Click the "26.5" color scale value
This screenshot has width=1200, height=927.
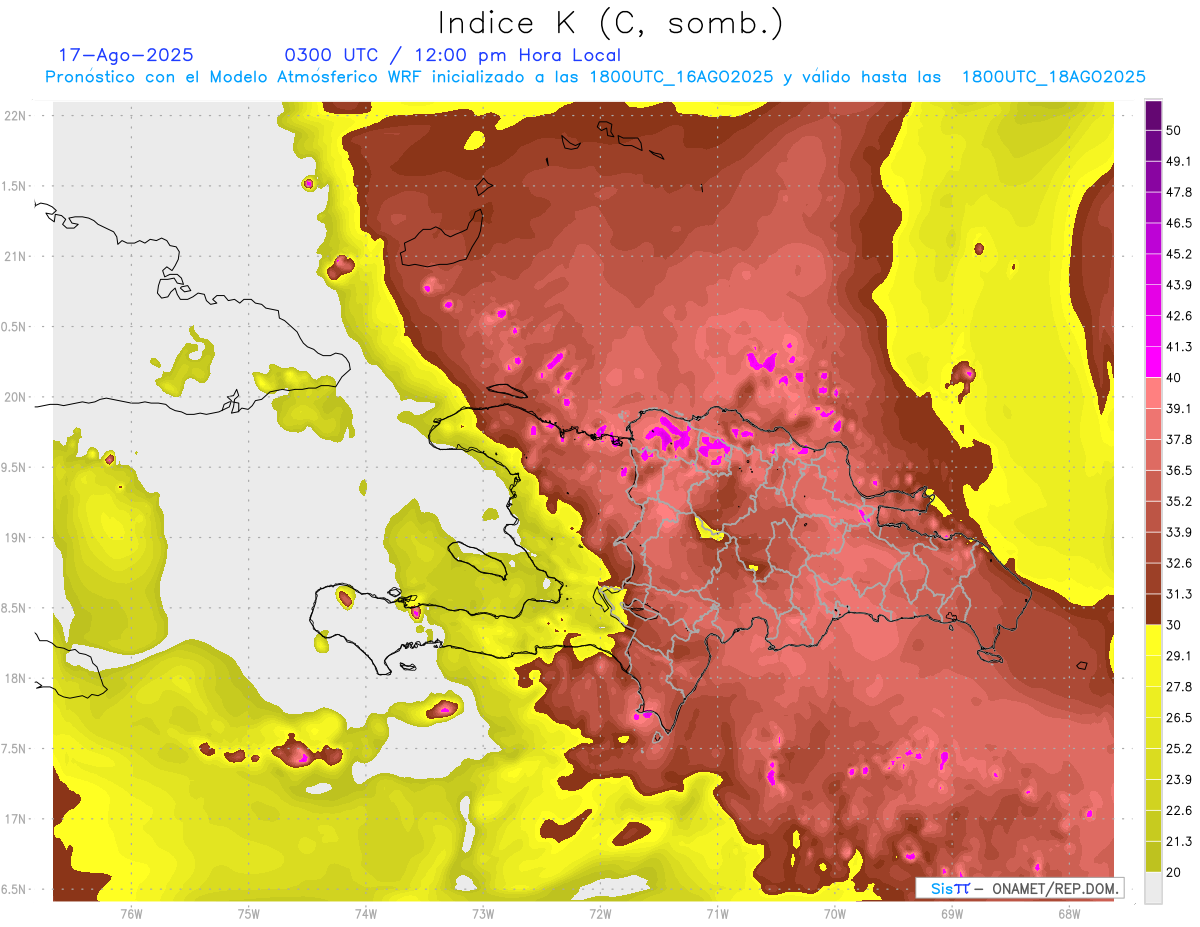(1179, 718)
